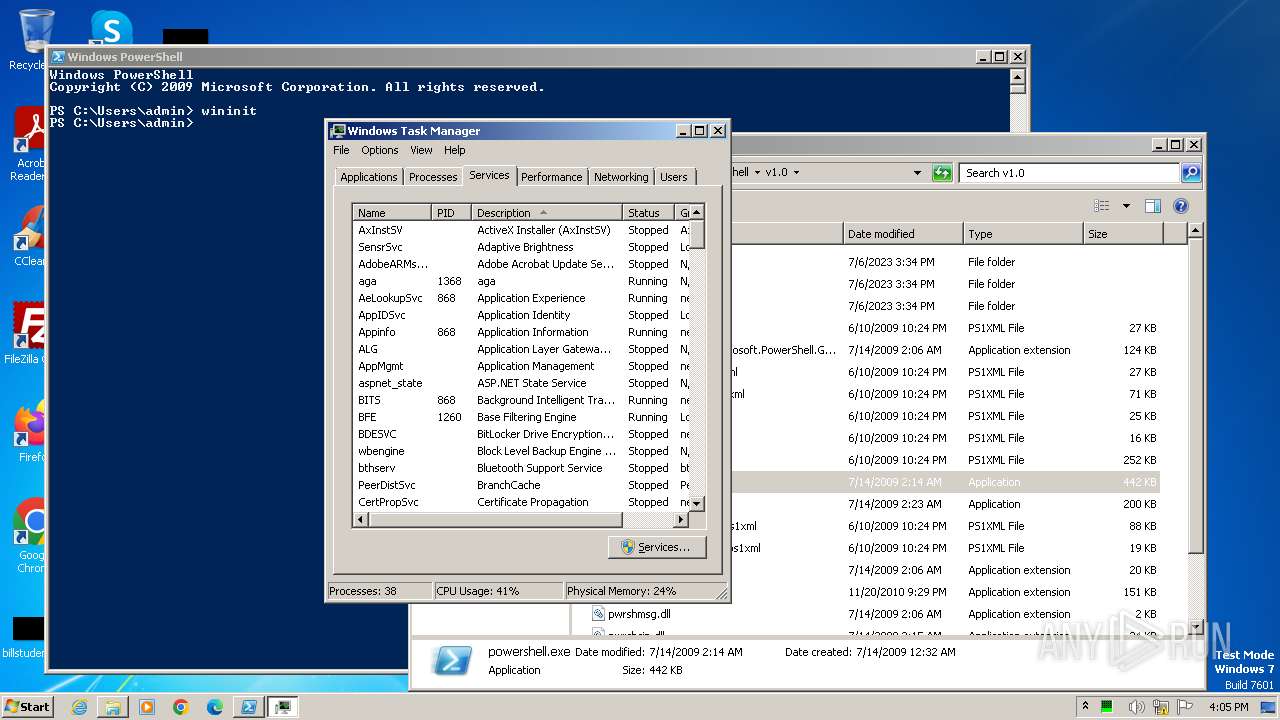
Task: Sort files by Size column
Action: [1124, 234]
